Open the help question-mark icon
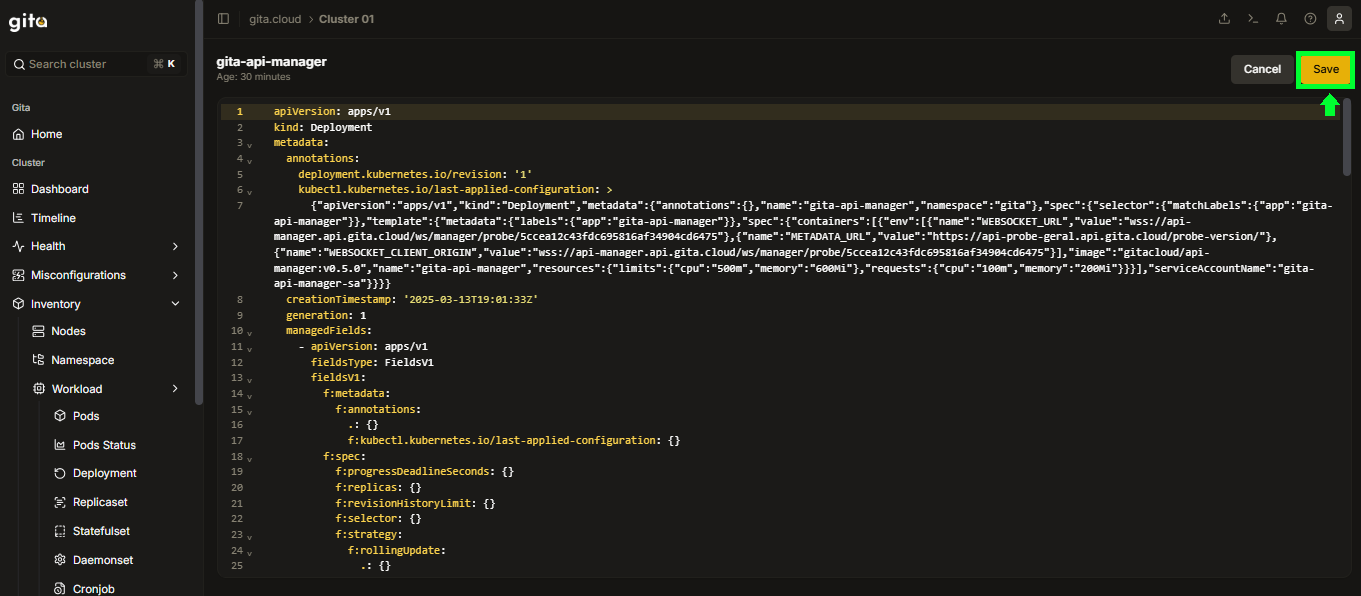Image resolution: width=1361 pixels, height=596 pixels. coord(1310,19)
